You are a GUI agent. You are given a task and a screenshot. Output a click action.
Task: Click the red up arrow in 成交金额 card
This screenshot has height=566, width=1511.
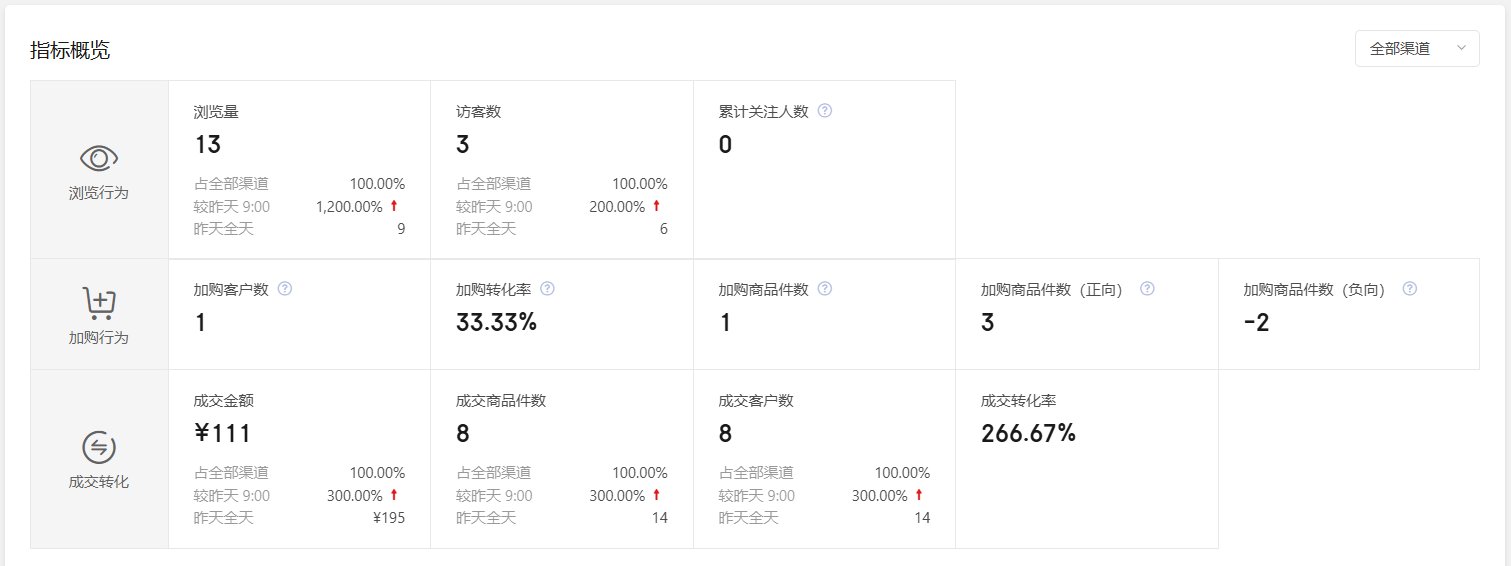click(394, 495)
